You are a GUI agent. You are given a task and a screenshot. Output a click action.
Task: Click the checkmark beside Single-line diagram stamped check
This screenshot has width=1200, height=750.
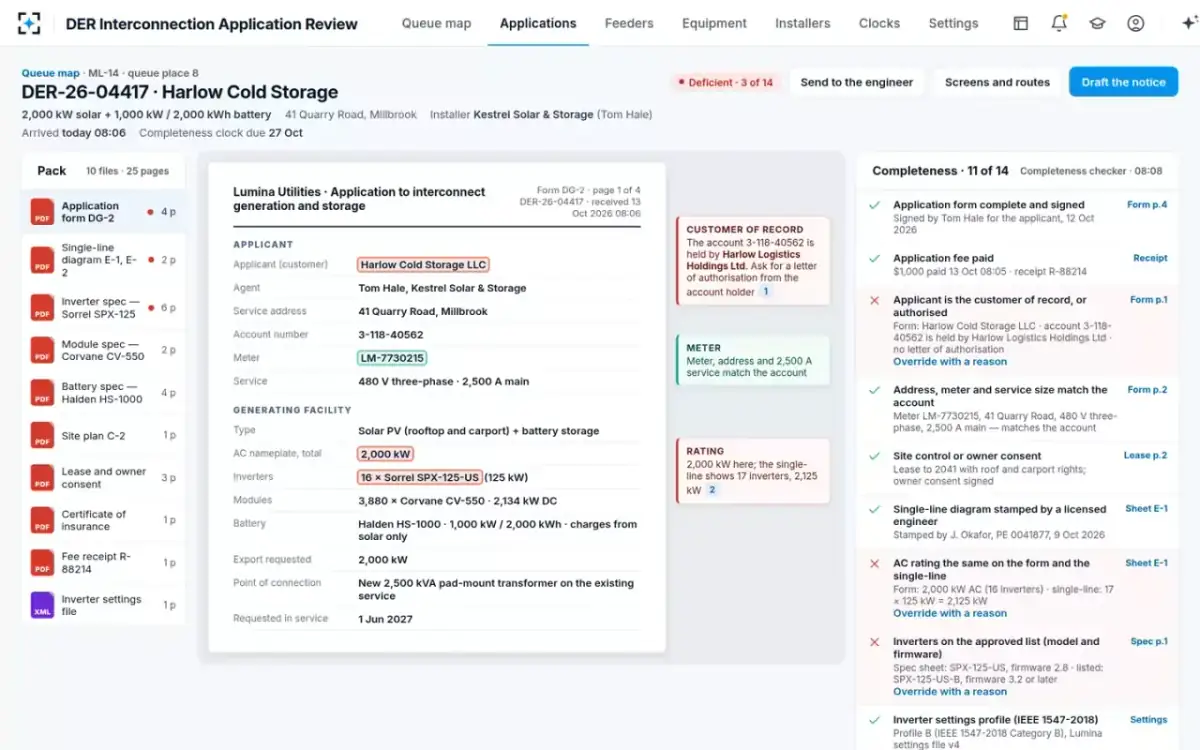click(x=875, y=509)
